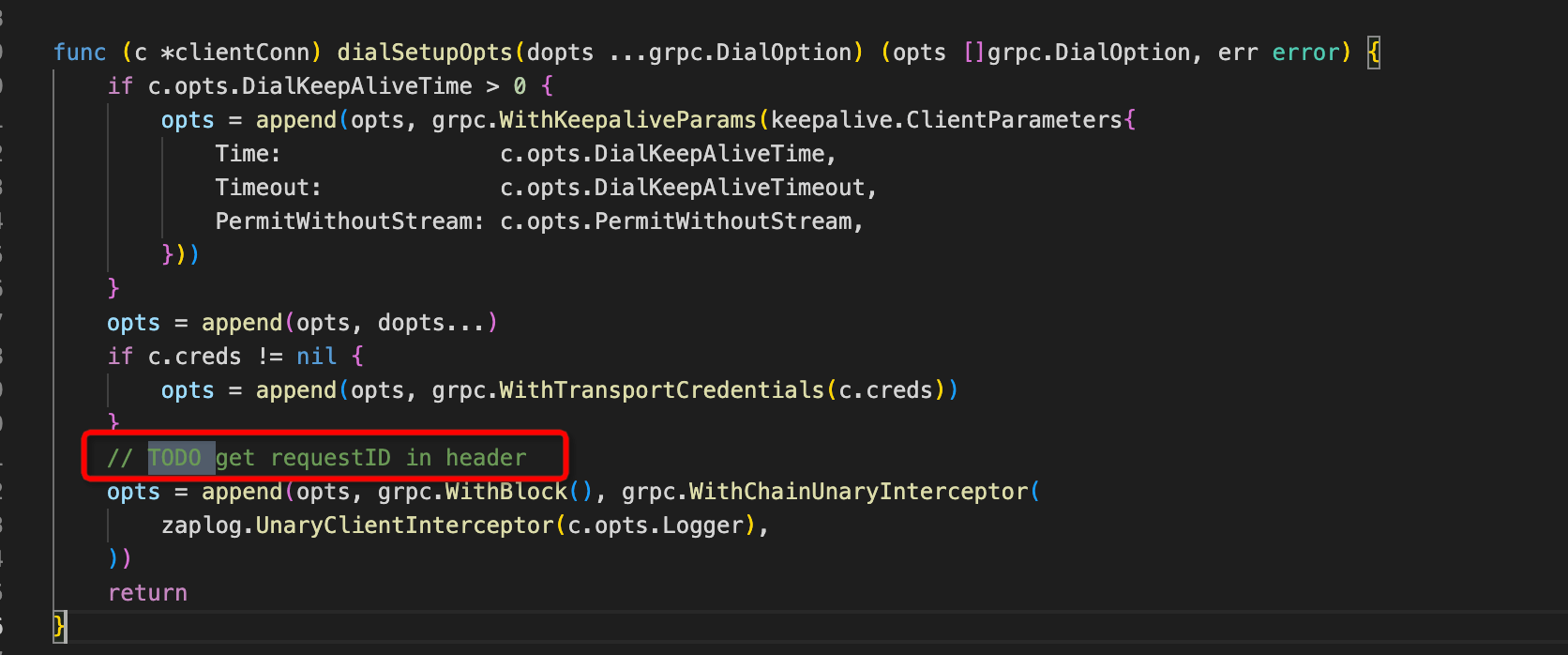Click the error return type
Image resolution: width=1568 pixels, height=655 pixels.
click(x=1305, y=53)
